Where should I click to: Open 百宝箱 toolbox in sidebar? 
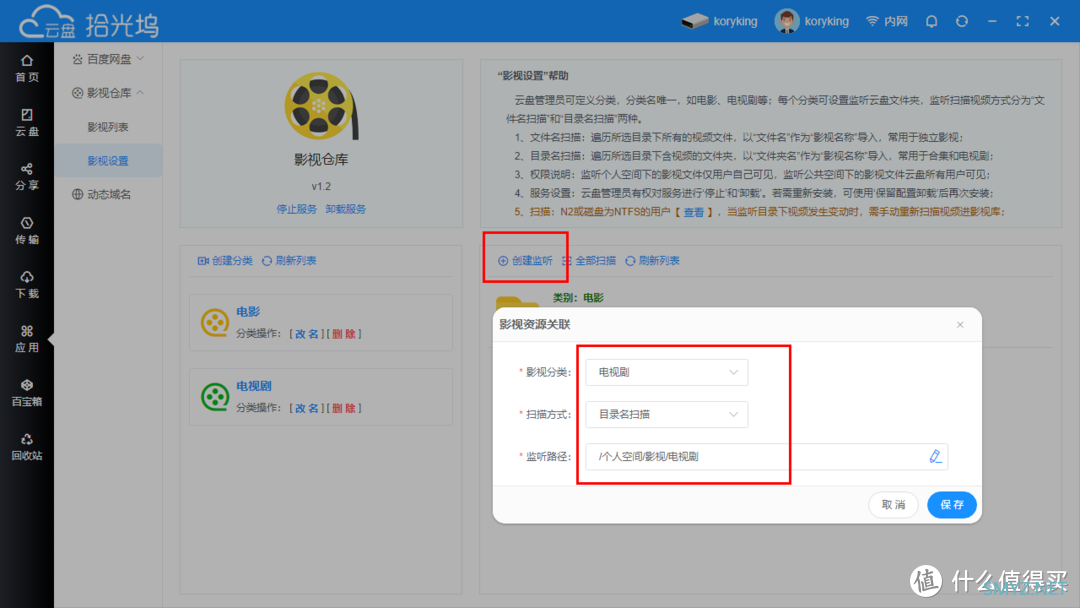pos(27,392)
